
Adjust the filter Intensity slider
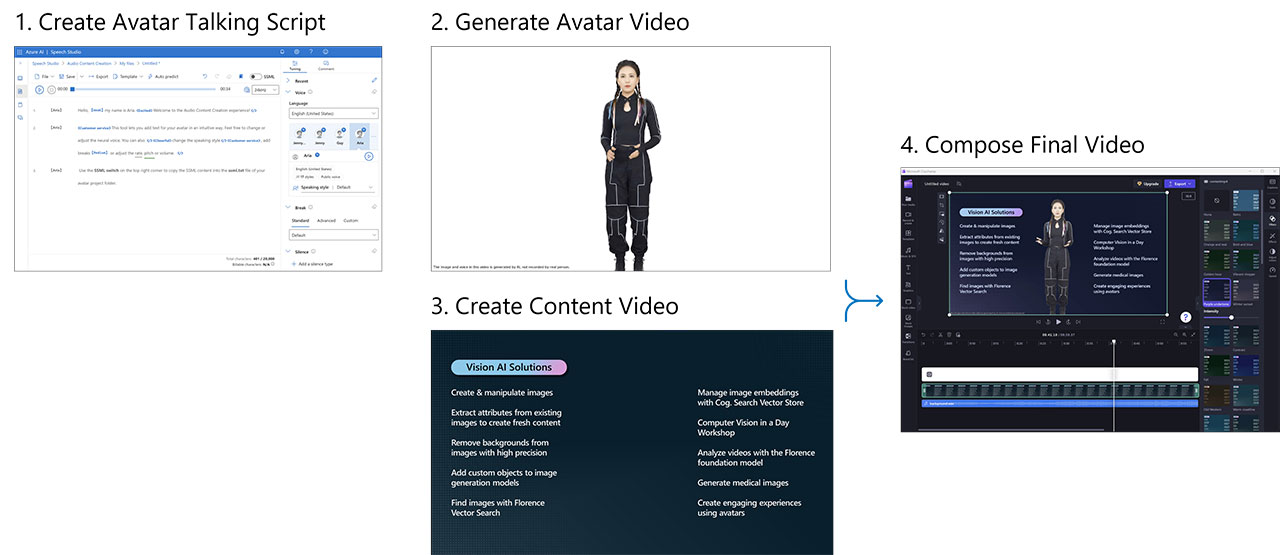(1230, 317)
